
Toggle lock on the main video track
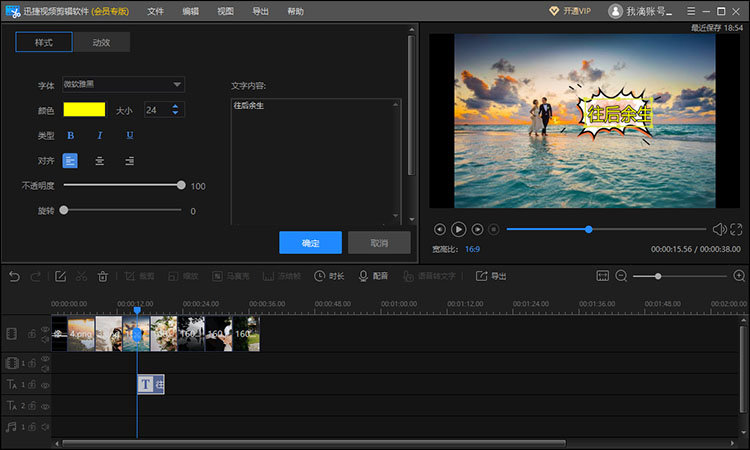(x=32, y=334)
